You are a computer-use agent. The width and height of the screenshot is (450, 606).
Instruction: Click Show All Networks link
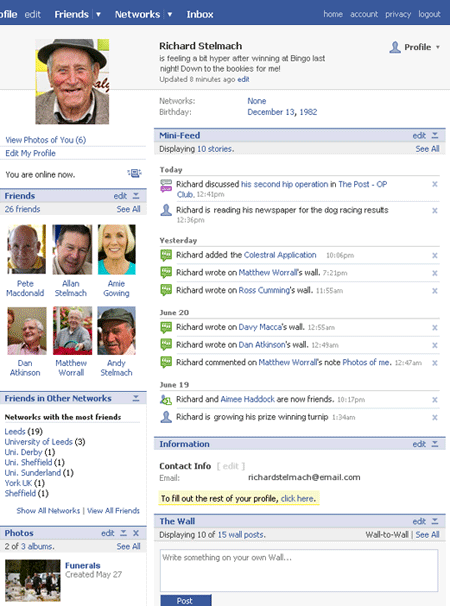pyautogui.click(x=48, y=511)
